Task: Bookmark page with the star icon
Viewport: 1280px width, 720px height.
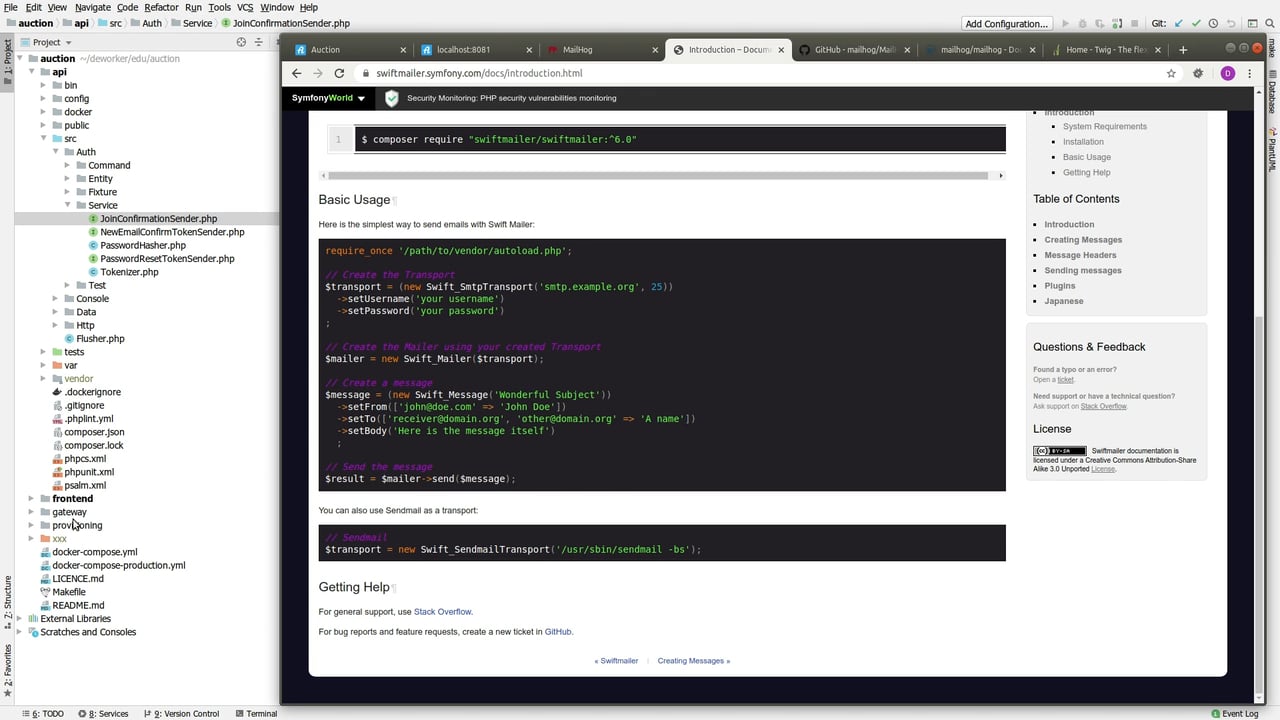Action: (x=1171, y=73)
